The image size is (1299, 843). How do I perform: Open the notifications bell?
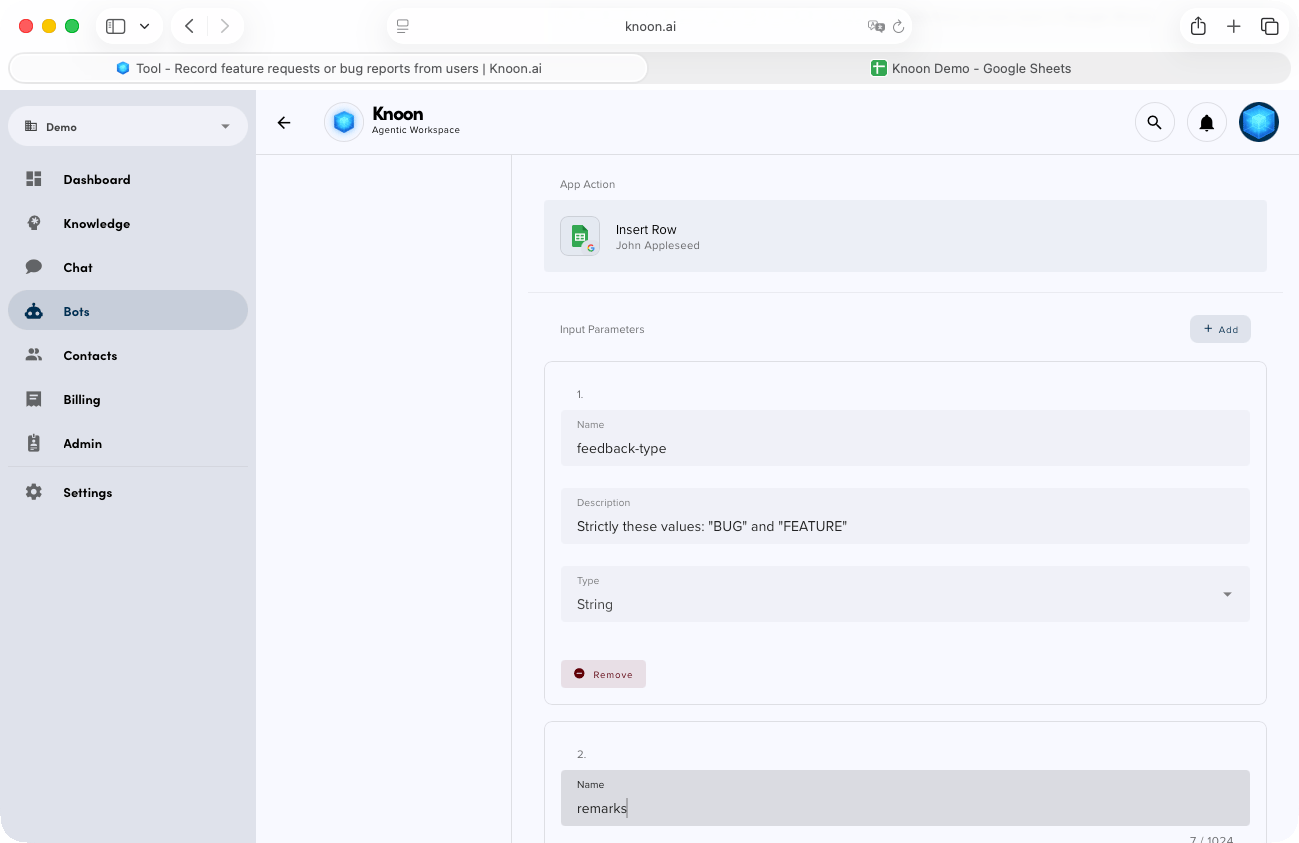click(x=1206, y=122)
